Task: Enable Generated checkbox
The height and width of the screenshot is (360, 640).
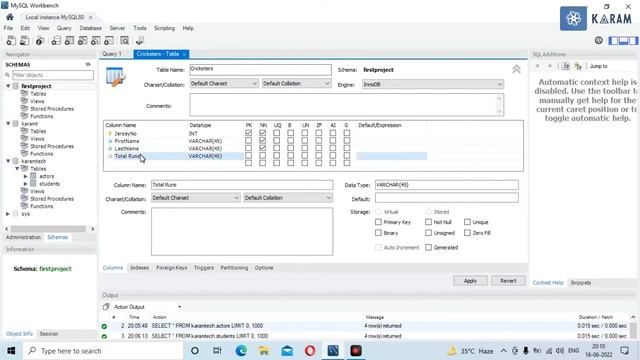Action: click(428, 247)
